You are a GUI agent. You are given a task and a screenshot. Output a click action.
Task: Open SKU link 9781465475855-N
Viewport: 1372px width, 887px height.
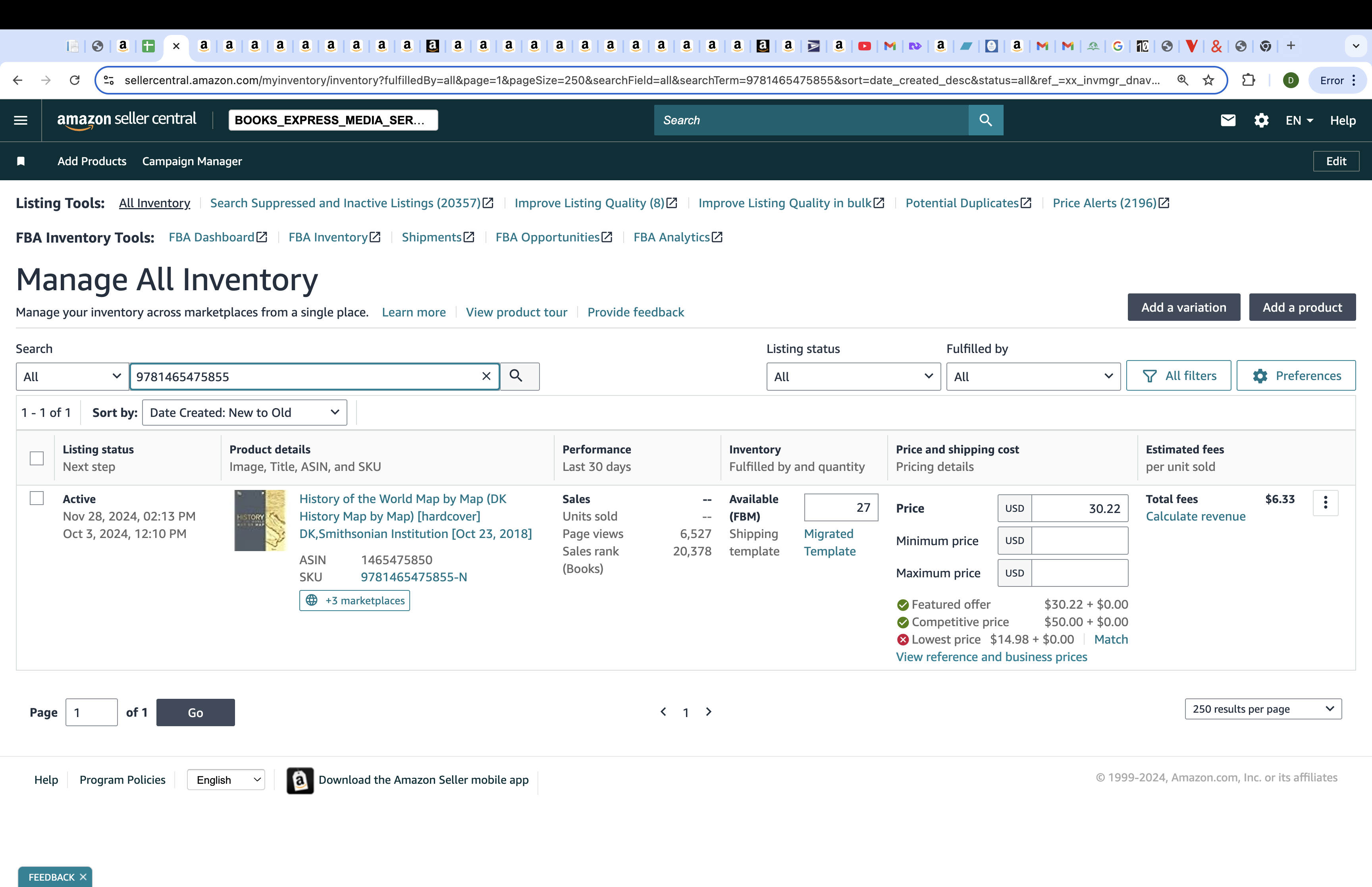click(x=414, y=577)
